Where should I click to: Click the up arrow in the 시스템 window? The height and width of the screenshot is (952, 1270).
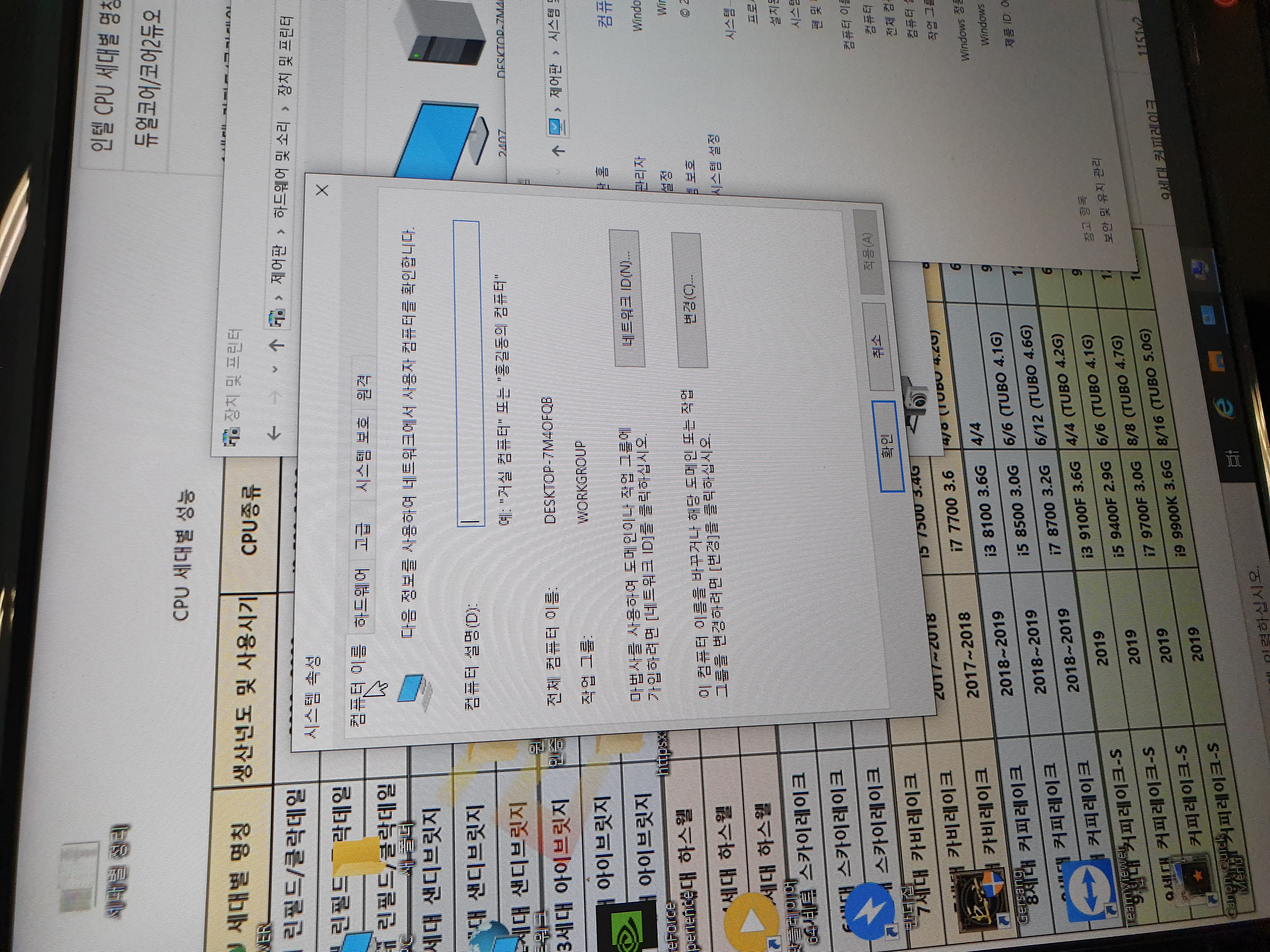558,150
